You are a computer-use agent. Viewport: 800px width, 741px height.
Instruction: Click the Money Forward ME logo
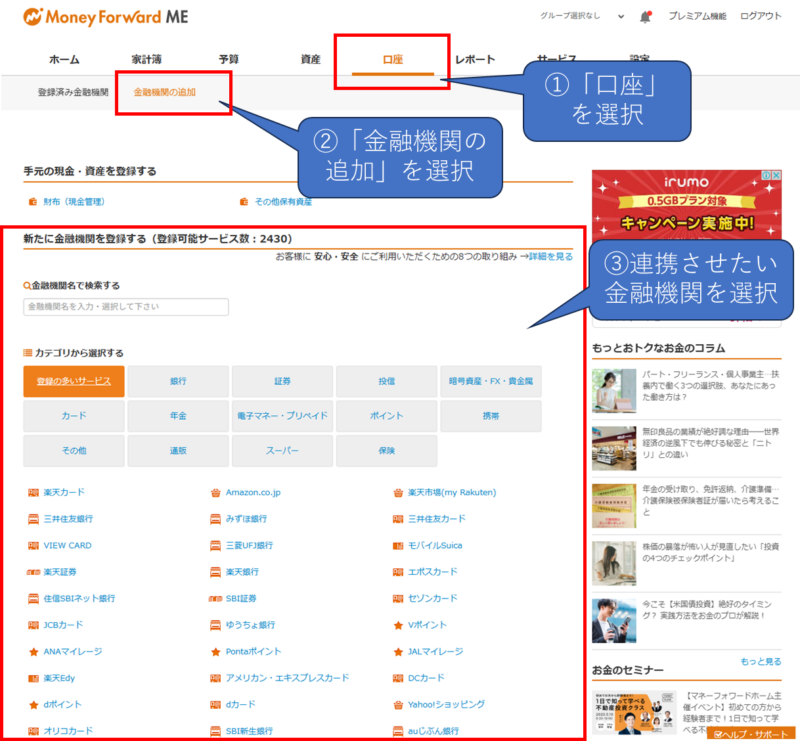[106, 17]
